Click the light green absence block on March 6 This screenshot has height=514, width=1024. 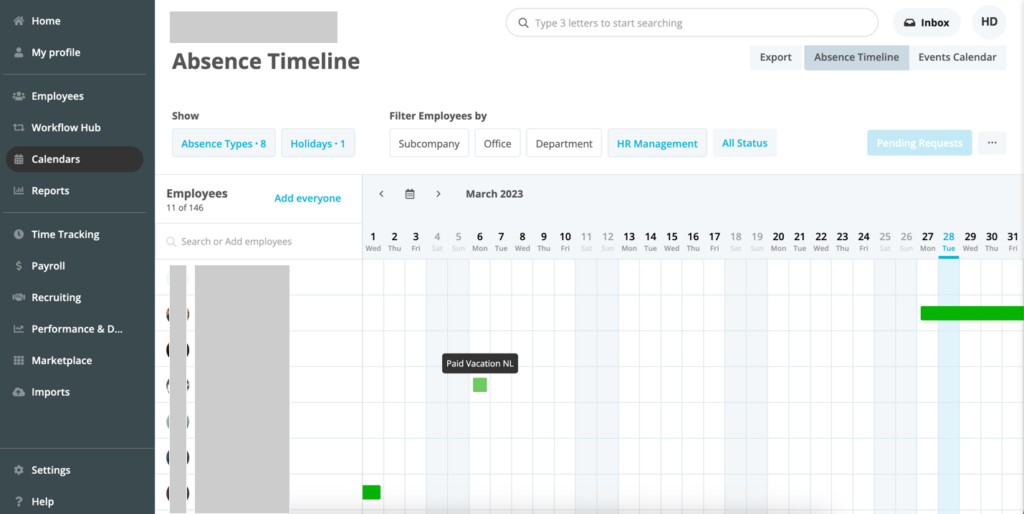[480, 385]
